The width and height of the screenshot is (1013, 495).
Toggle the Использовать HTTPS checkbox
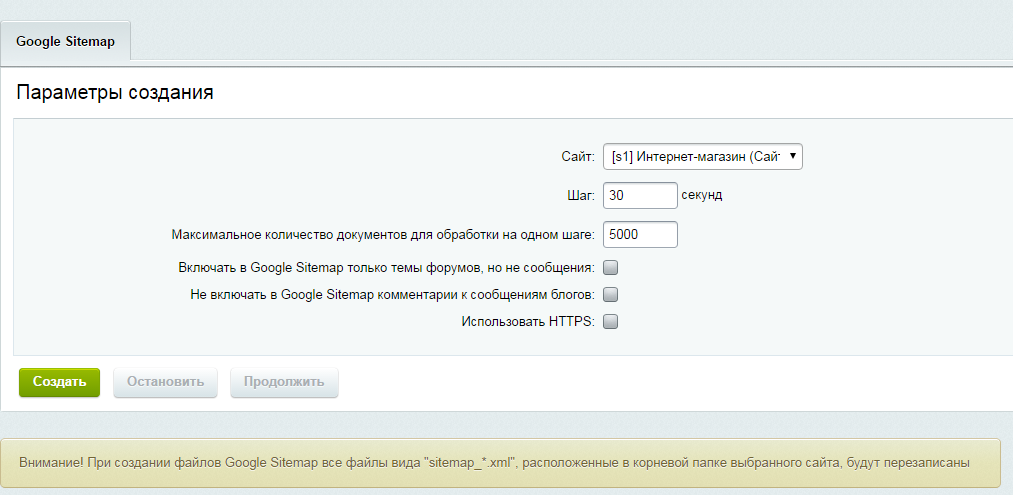coord(611,322)
